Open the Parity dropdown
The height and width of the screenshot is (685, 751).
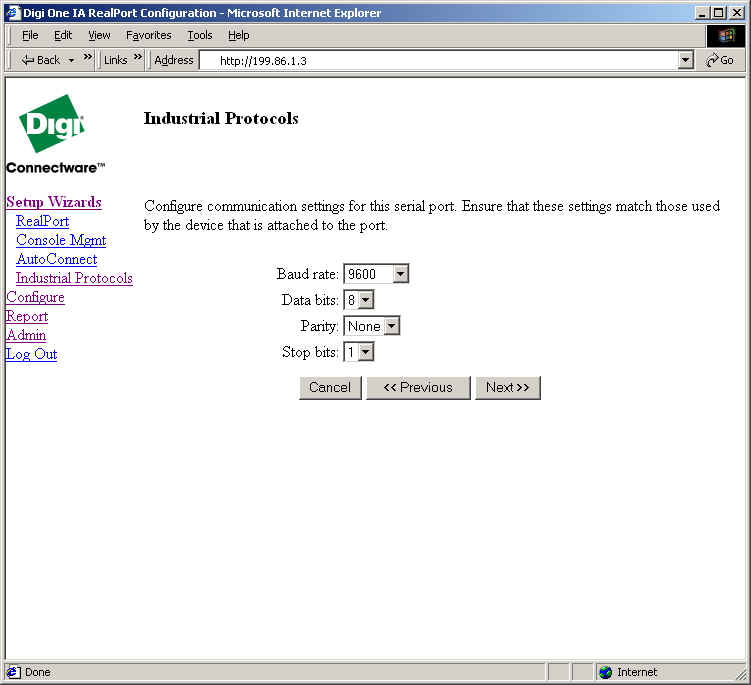[x=391, y=326]
